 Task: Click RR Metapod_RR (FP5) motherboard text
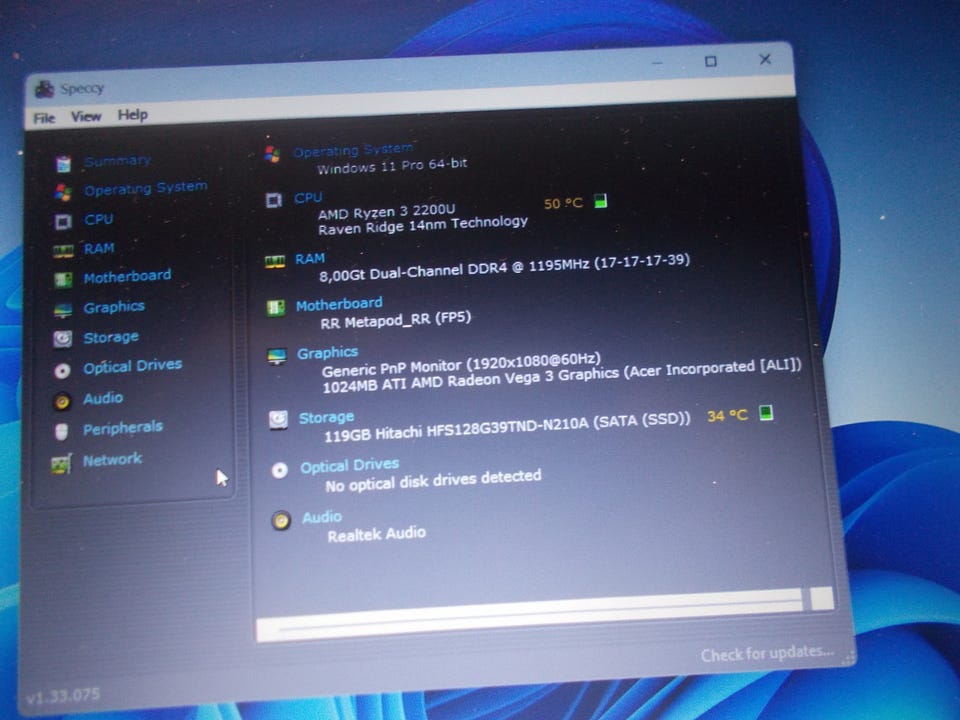point(396,320)
